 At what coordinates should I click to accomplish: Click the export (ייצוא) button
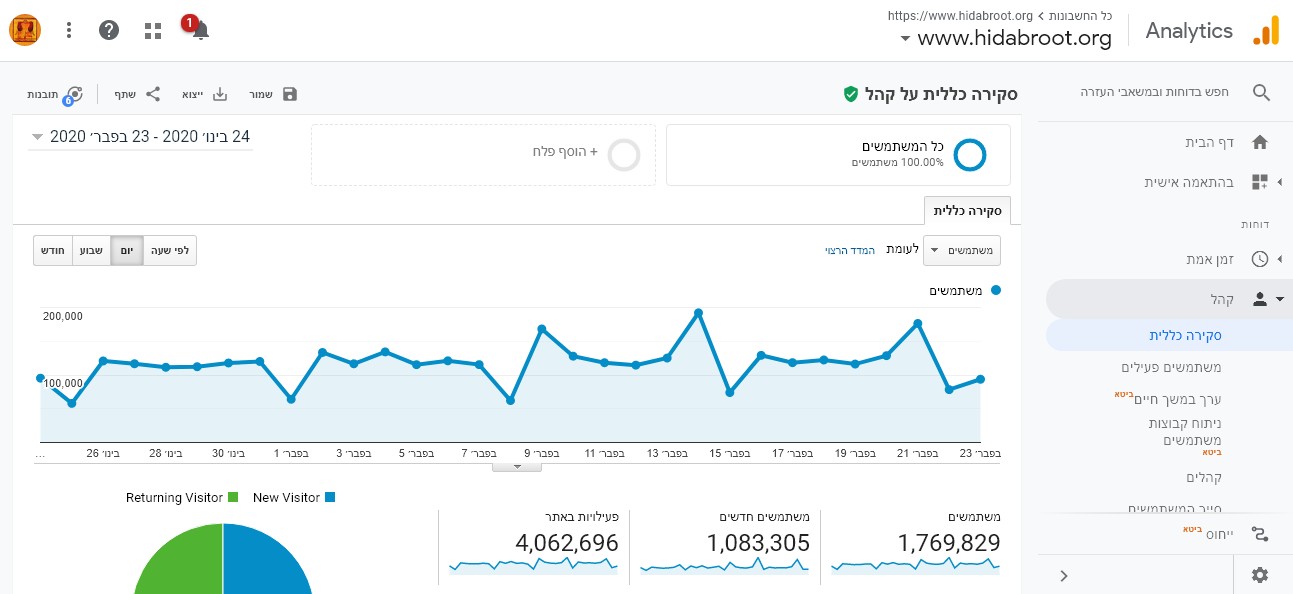pyautogui.click(x=204, y=94)
